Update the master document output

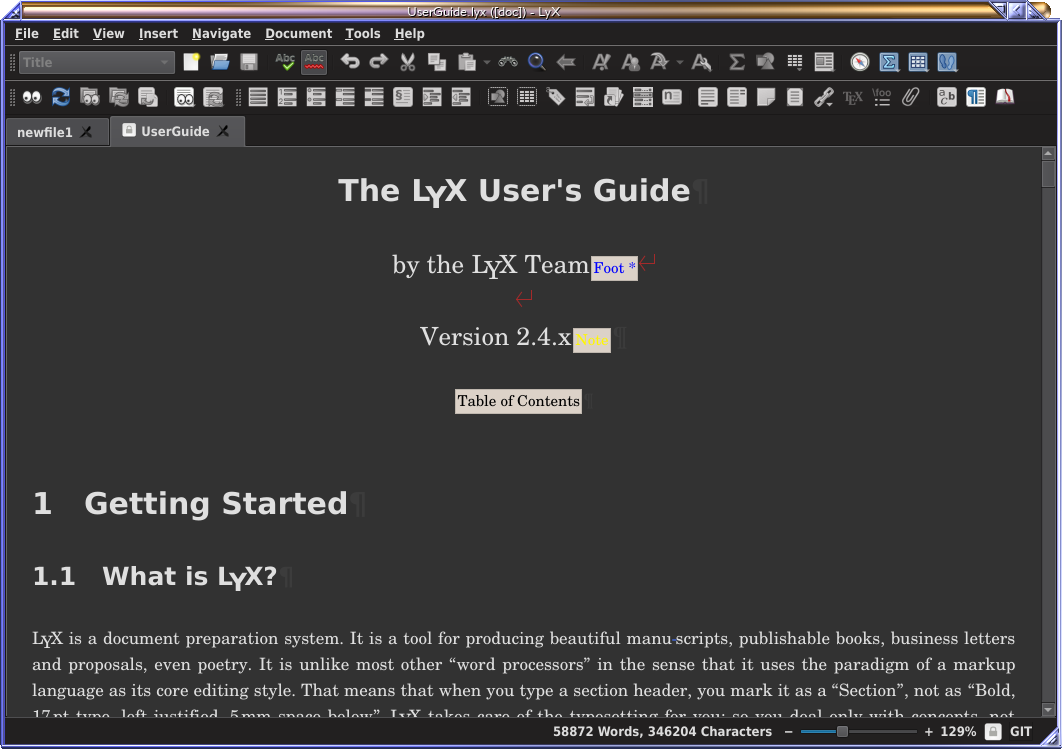tap(119, 97)
